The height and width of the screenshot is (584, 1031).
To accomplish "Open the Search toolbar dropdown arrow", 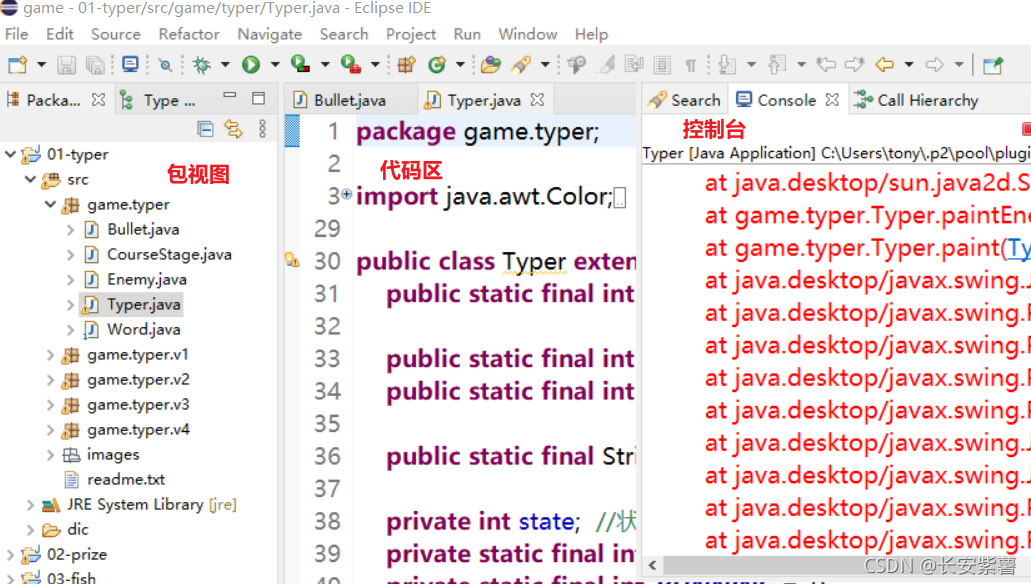I will pyautogui.click(x=545, y=64).
